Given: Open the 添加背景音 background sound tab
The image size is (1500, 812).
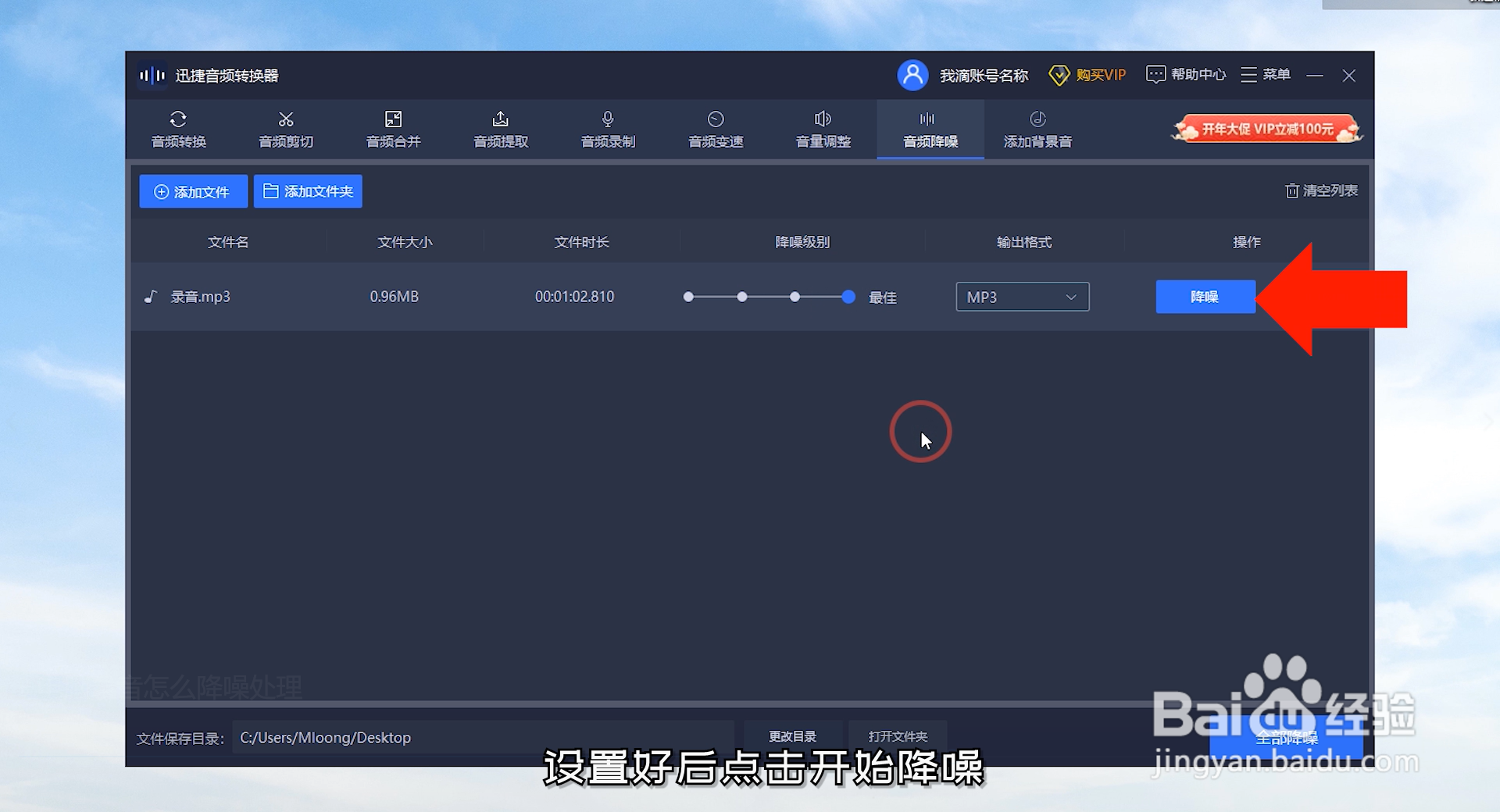Looking at the screenshot, I should (1037, 130).
